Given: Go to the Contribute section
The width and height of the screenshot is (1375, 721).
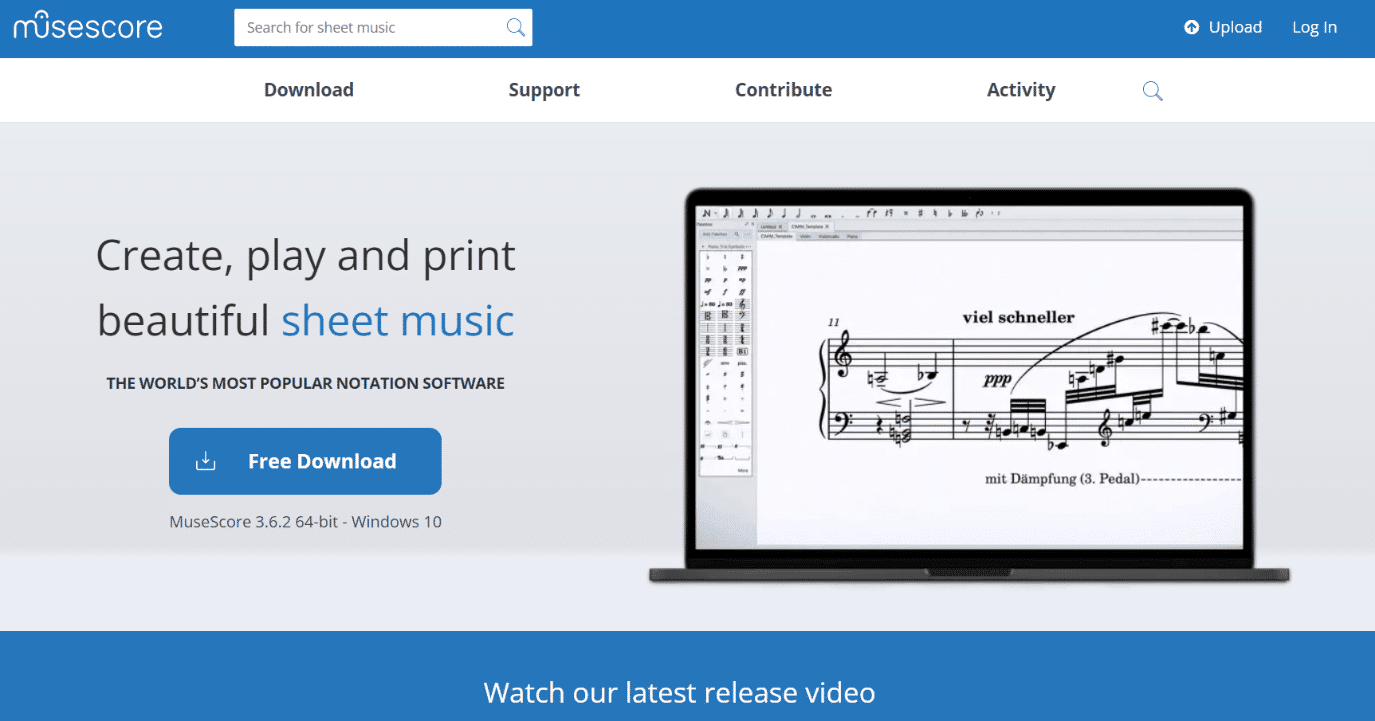Looking at the screenshot, I should (x=783, y=90).
